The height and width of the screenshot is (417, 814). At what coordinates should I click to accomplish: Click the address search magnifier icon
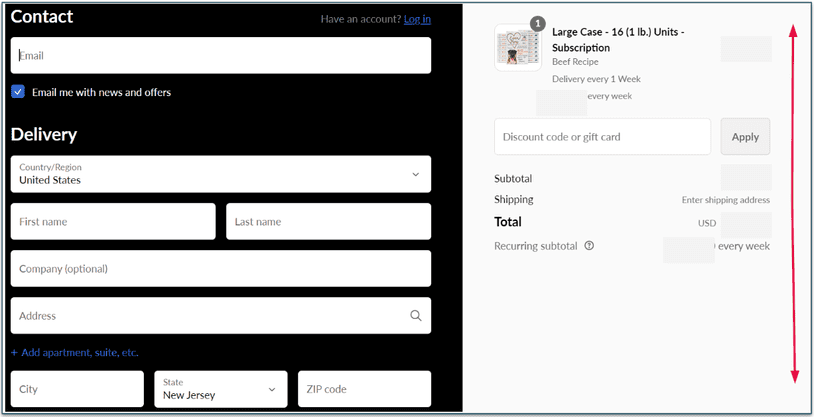416,316
